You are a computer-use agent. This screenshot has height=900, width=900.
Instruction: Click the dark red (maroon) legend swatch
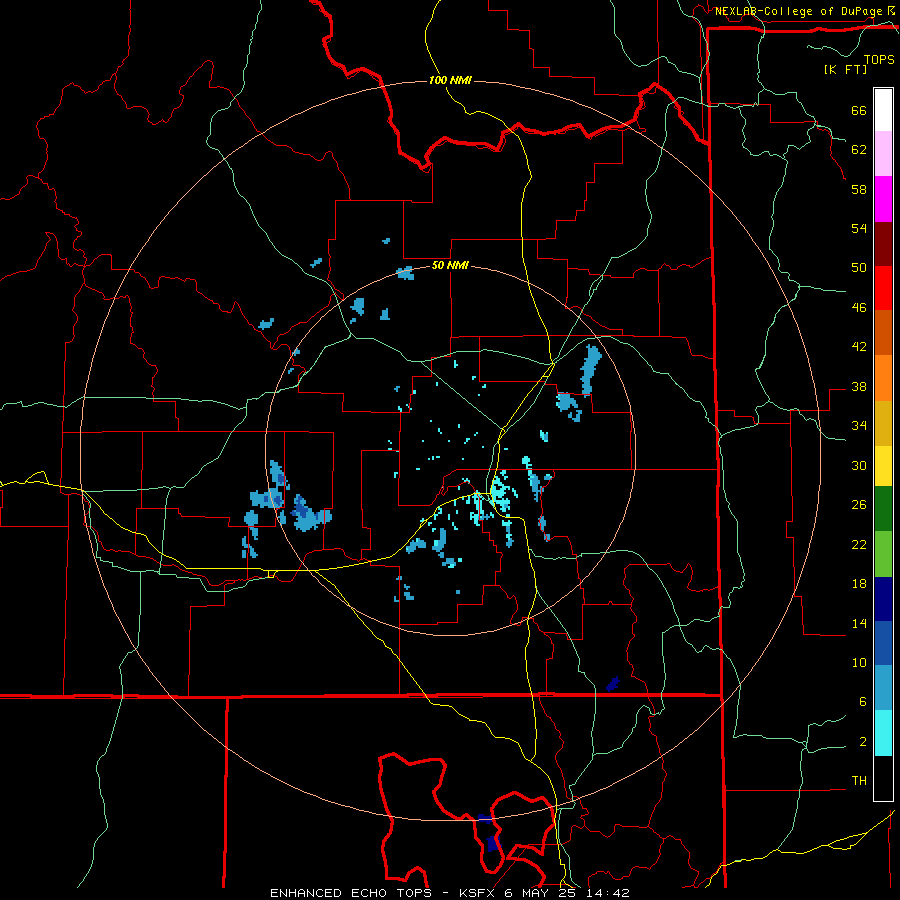883,243
